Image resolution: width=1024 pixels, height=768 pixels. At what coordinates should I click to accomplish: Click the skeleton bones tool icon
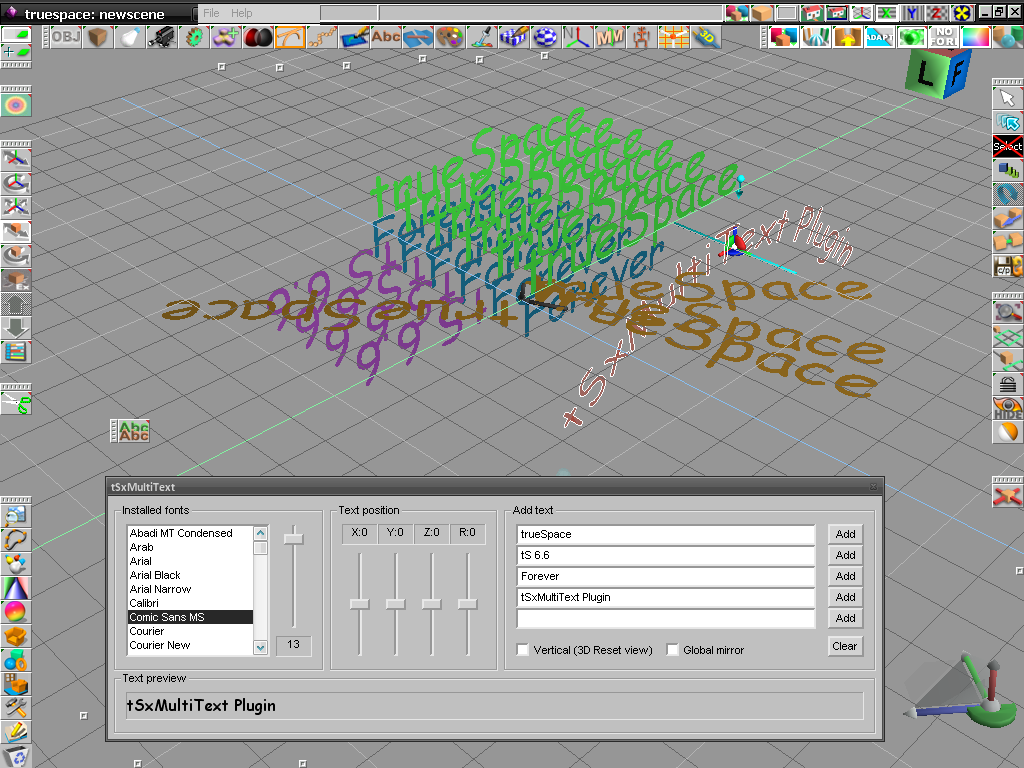641,37
